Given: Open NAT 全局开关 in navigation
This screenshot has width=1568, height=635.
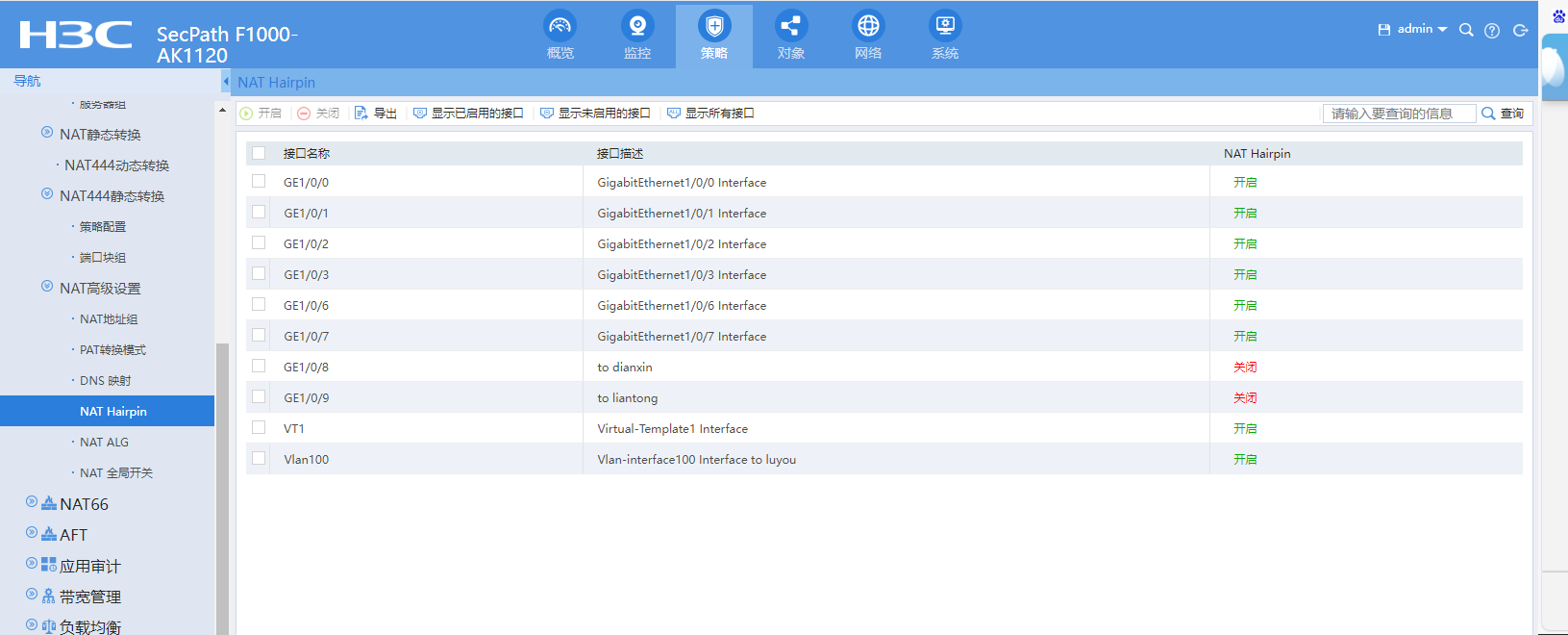Looking at the screenshot, I should pos(116,473).
